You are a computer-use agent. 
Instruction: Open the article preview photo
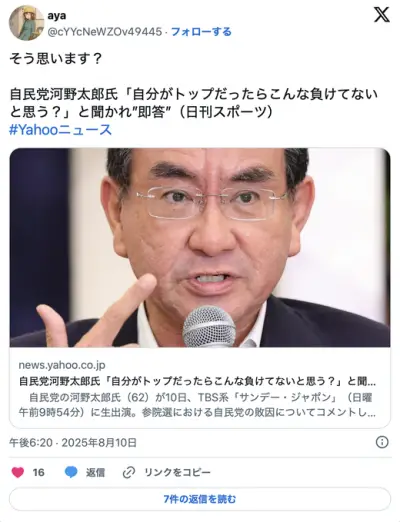[200, 248]
